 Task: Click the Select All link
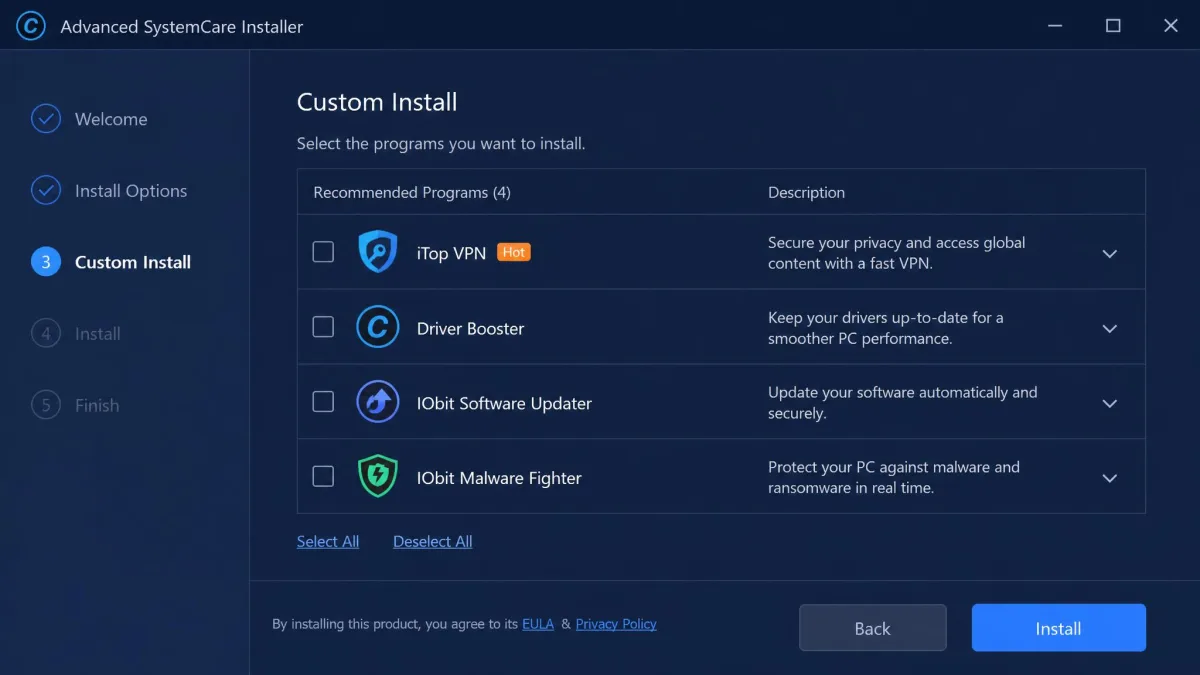[x=328, y=541]
